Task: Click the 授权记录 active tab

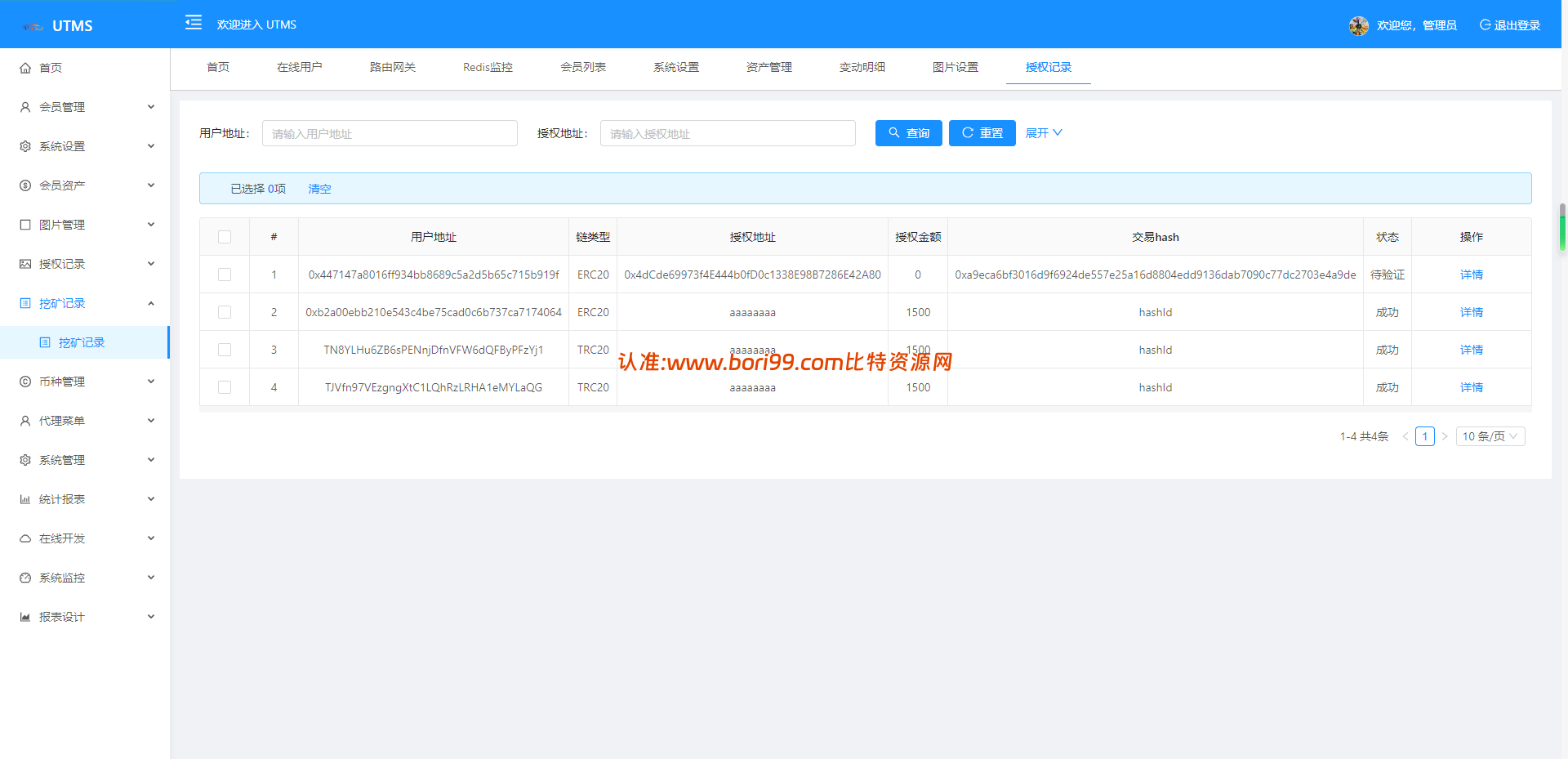Action: pos(1049,67)
